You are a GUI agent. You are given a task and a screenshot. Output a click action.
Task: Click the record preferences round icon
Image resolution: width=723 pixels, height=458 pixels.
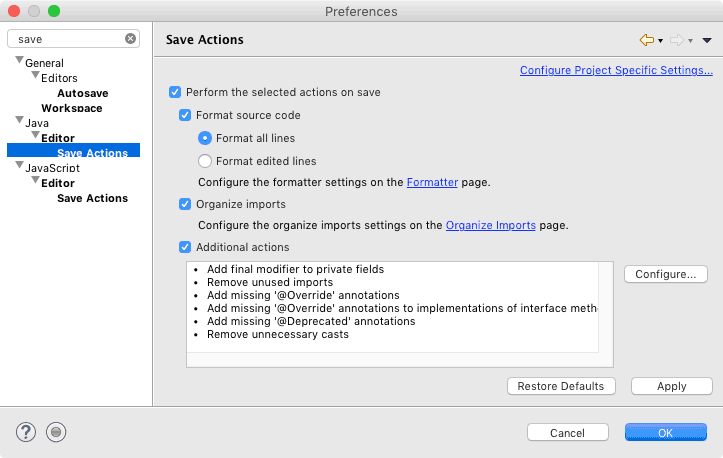pyautogui.click(x=56, y=432)
